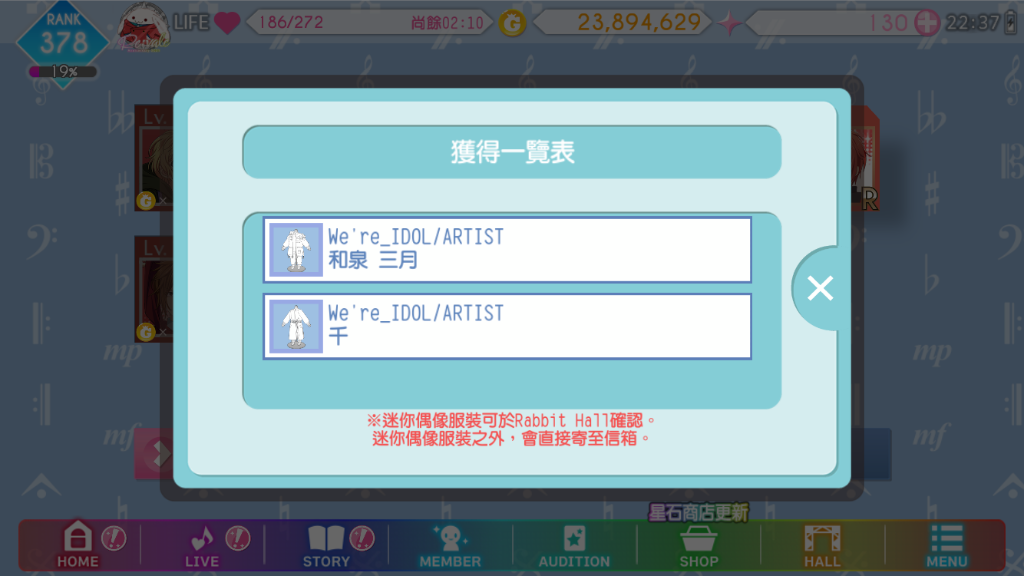Select the 千 costume thumbnail

click(296, 326)
